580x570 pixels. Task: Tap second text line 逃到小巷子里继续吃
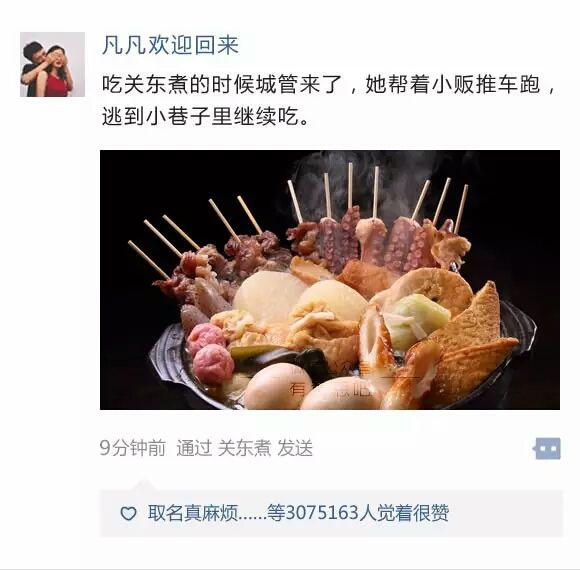pyautogui.click(x=205, y=117)
